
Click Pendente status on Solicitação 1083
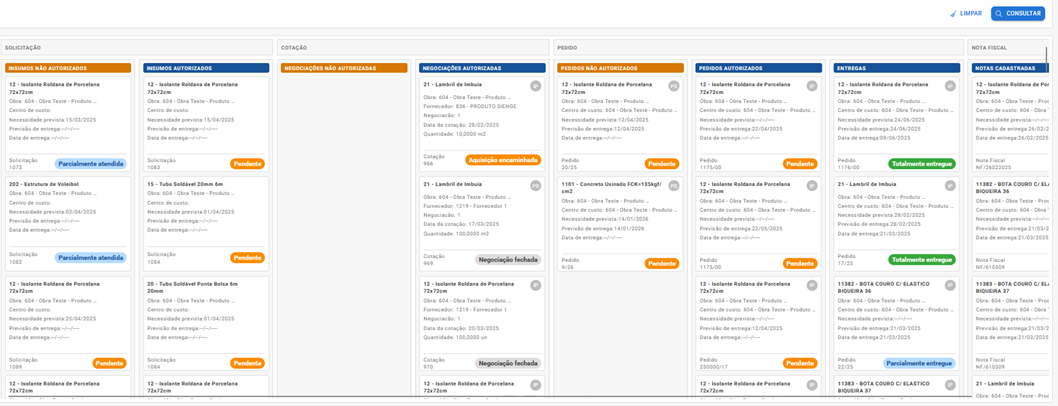(248, 163)
